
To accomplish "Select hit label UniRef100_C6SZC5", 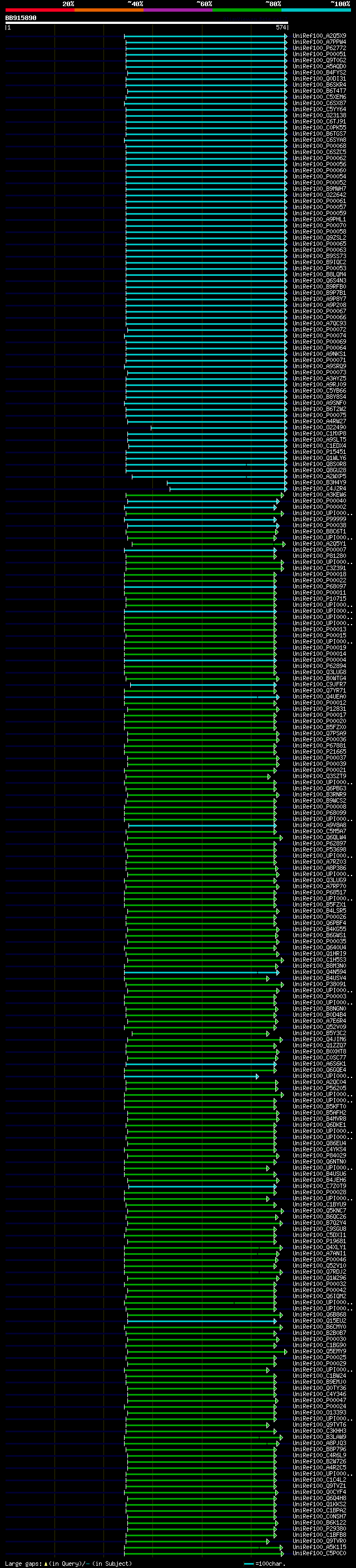I will [x=319, y=152].
